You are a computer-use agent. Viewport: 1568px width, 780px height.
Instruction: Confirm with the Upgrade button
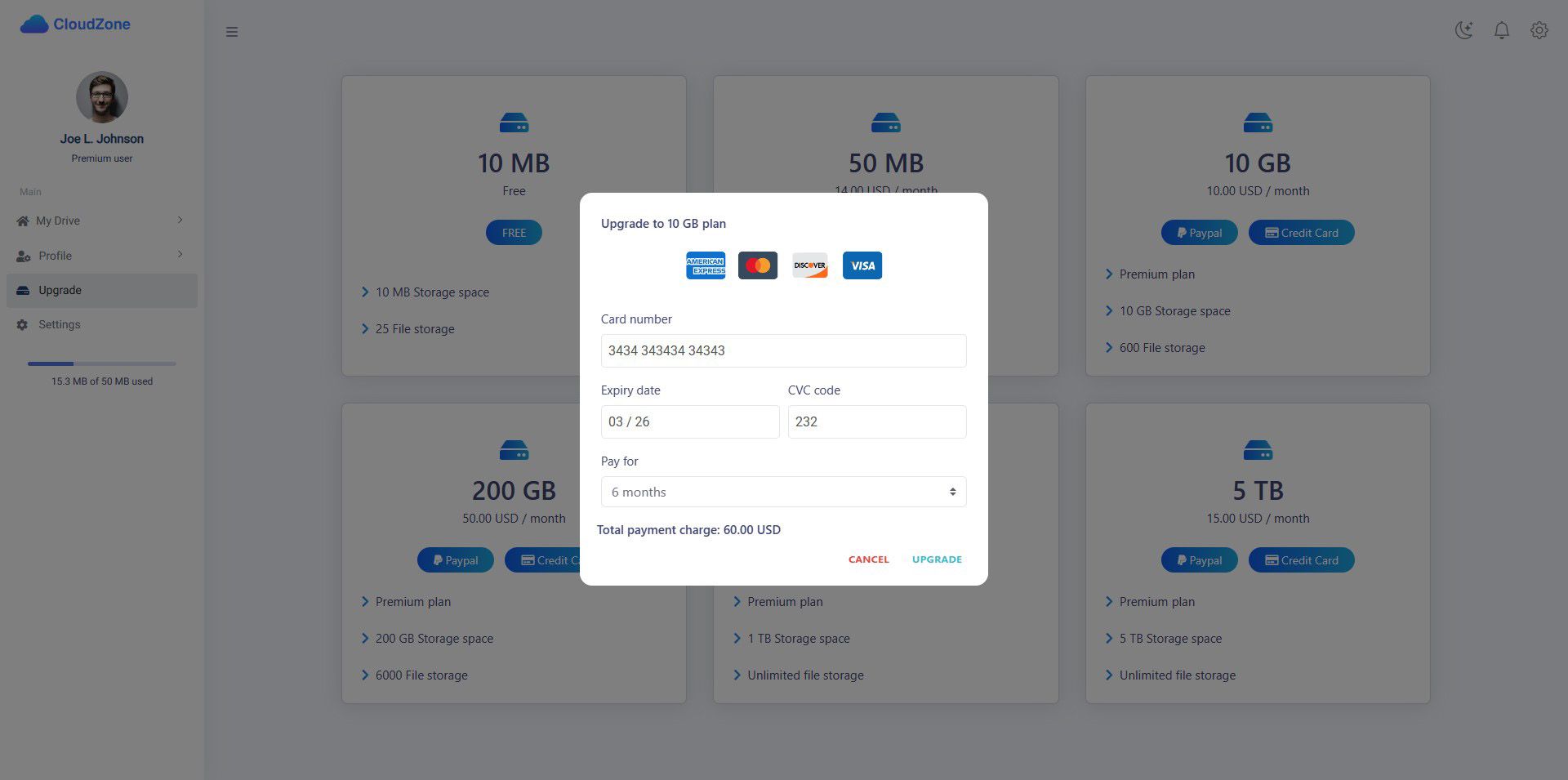[x=937, y=559]
